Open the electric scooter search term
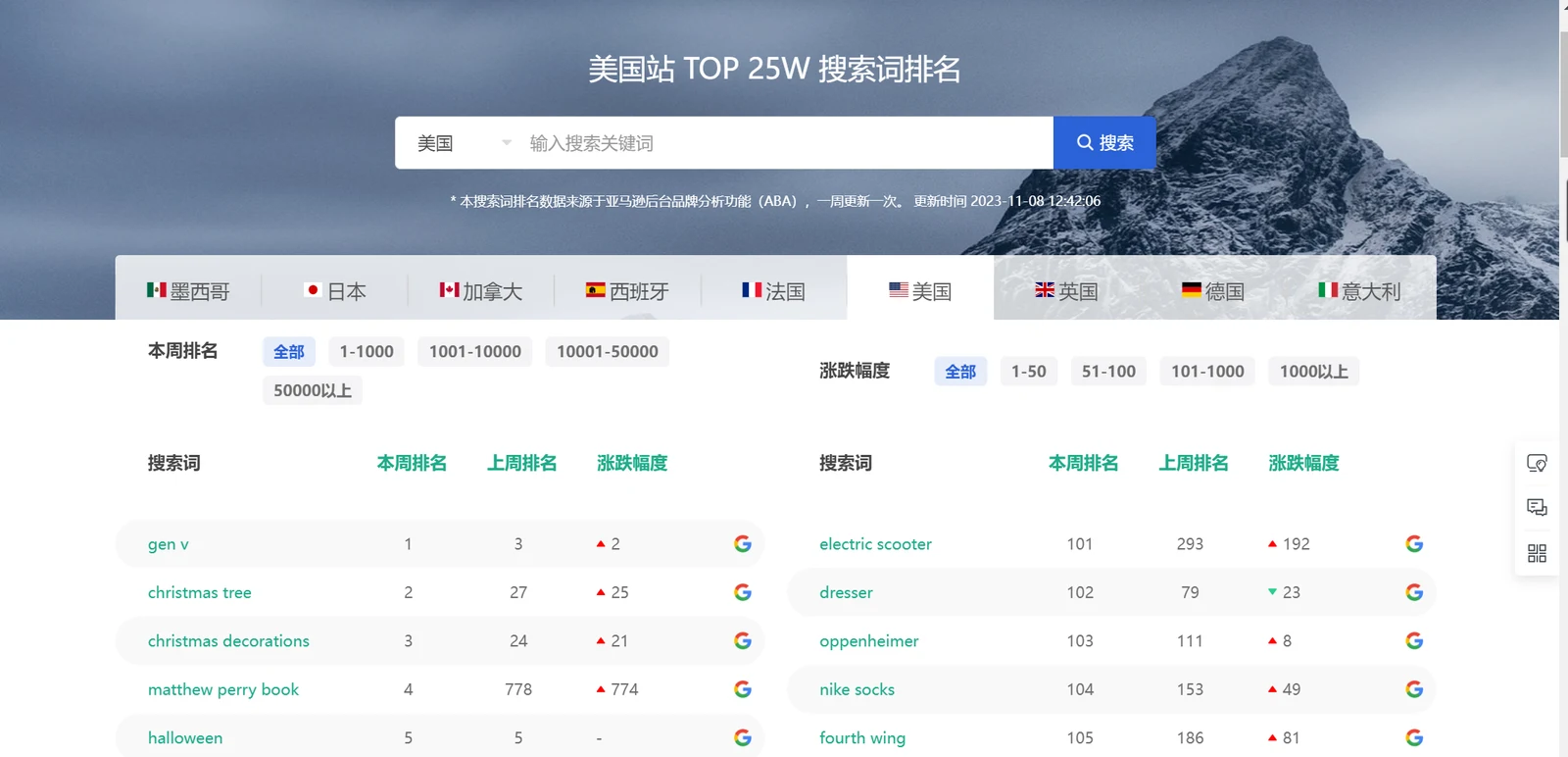 coord(875,543)
